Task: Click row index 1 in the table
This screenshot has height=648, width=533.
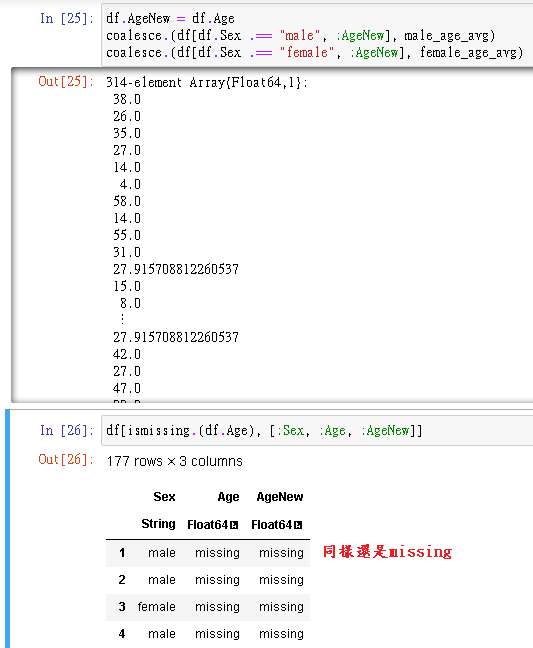Action: coord(122,553)
